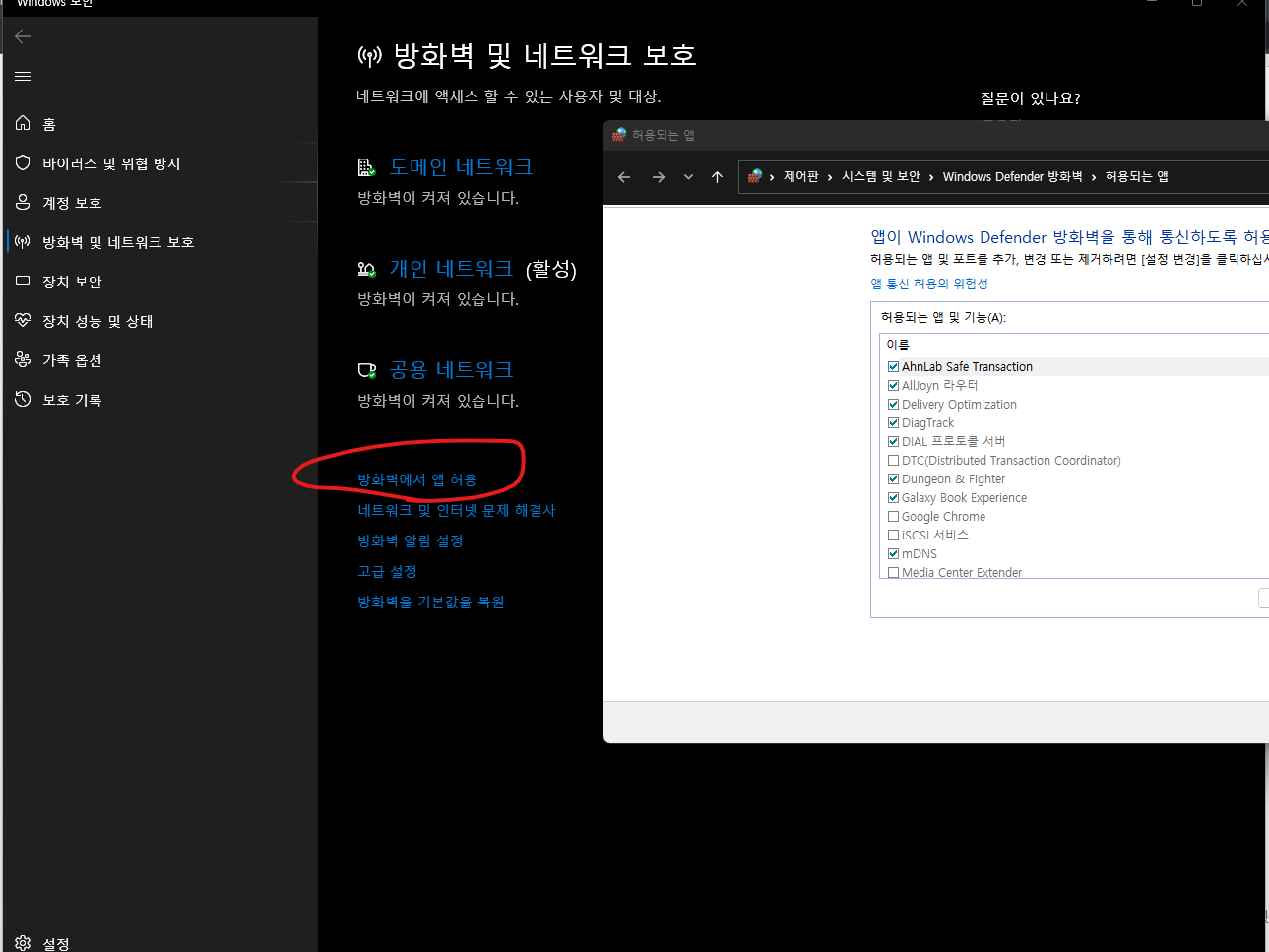Click the Windows Defender 방화벽 breadcrumb
This screenshot has height=952, width=1269.
(x=1013, y=176)
